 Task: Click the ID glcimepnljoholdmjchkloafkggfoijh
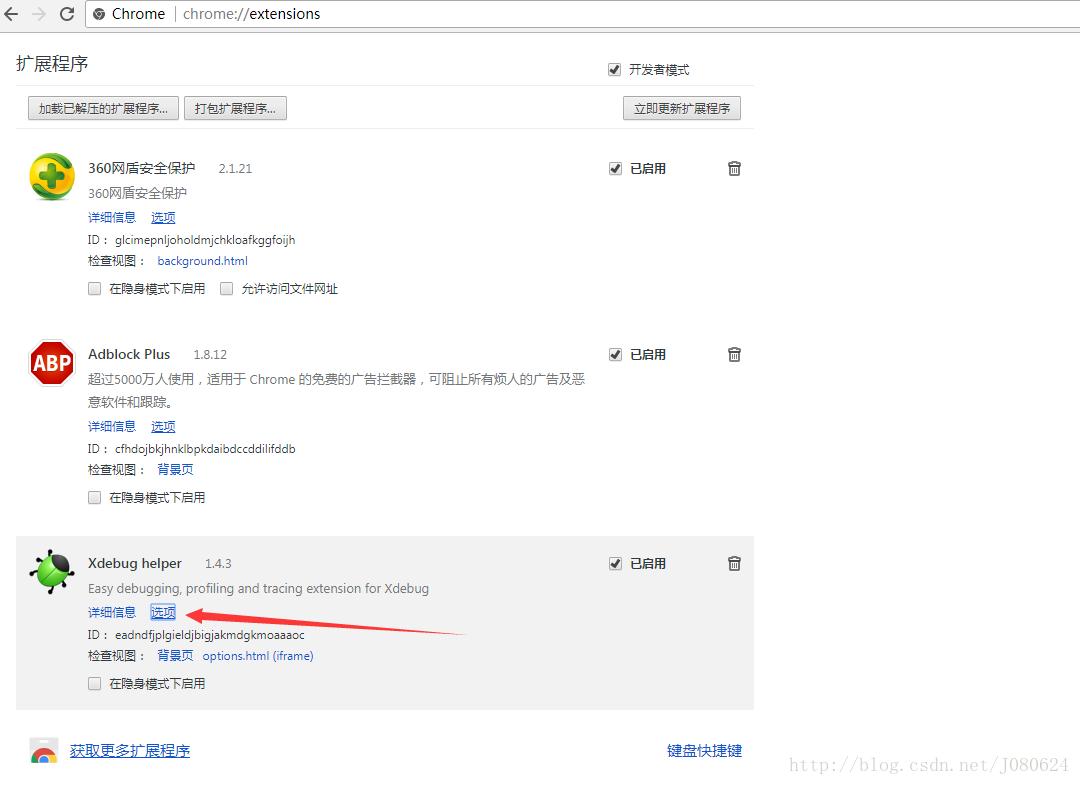(x=205, y=240)
